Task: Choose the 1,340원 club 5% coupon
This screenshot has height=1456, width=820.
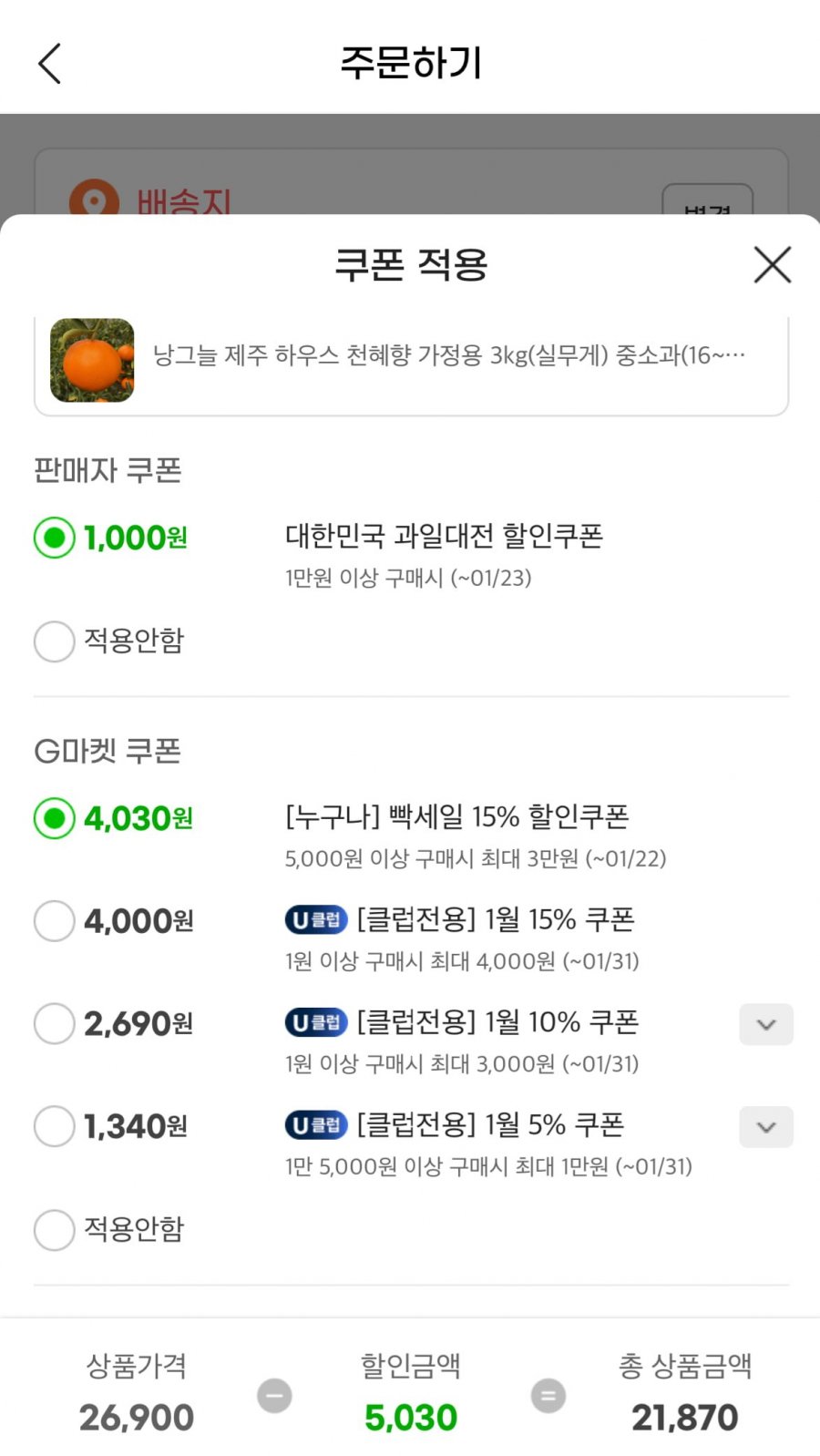Action: tap(55, 1127)
